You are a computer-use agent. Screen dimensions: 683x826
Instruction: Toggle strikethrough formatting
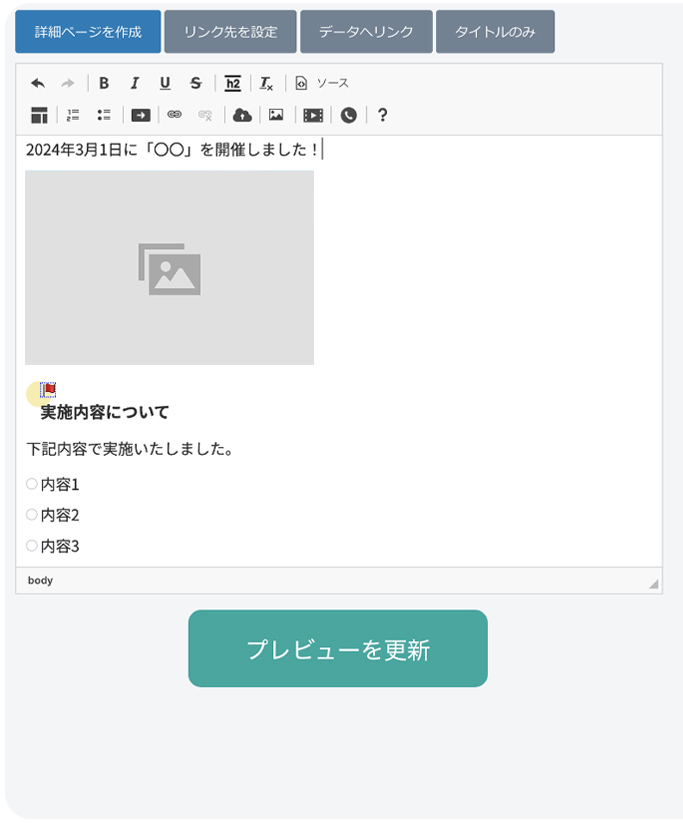[195, 83]
